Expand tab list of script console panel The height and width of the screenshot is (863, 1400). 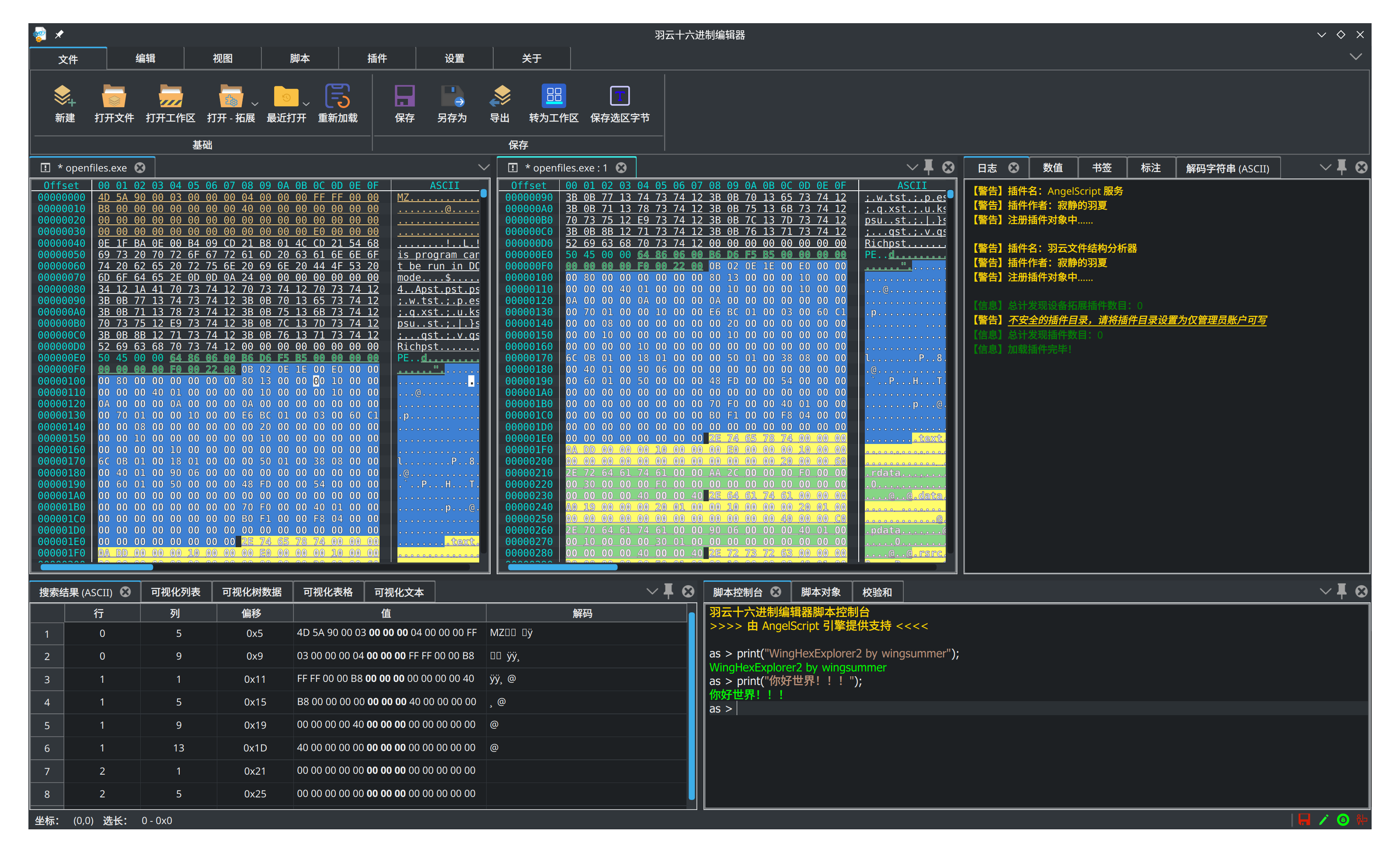[x=1325, y=591]
